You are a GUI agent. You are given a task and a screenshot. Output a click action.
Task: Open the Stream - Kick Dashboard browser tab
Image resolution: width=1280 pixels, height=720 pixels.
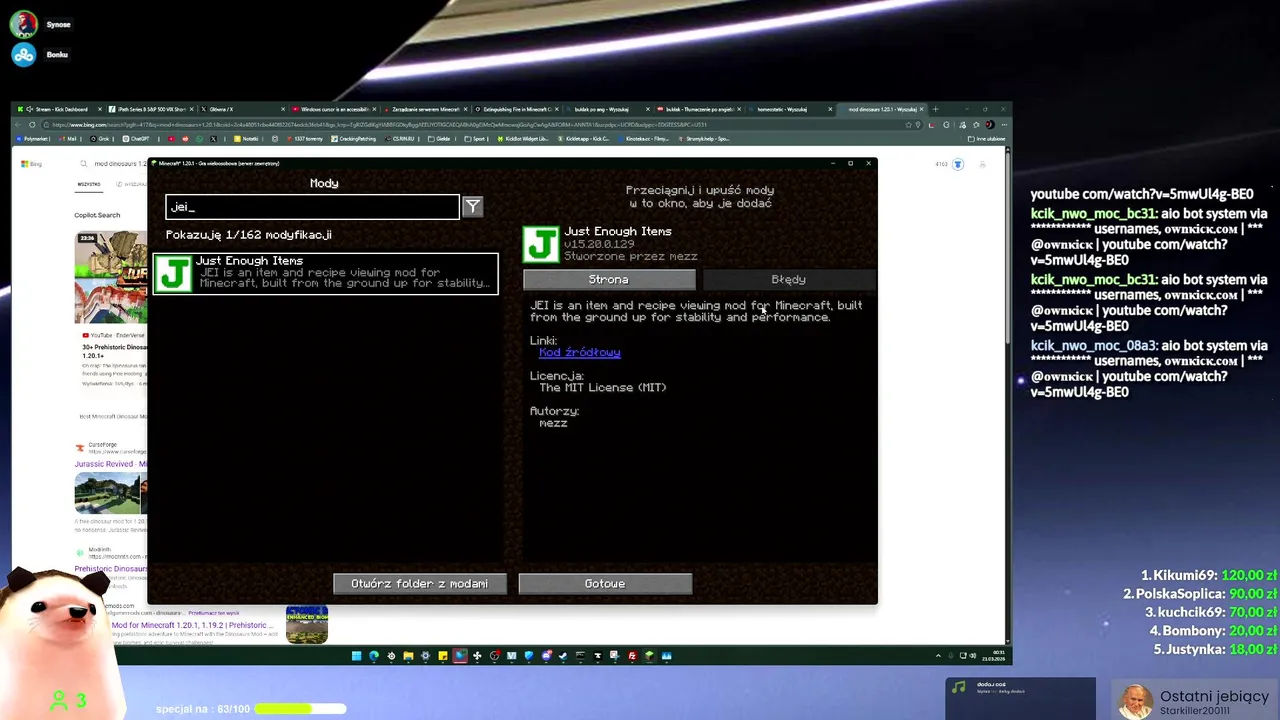(58, 109)
